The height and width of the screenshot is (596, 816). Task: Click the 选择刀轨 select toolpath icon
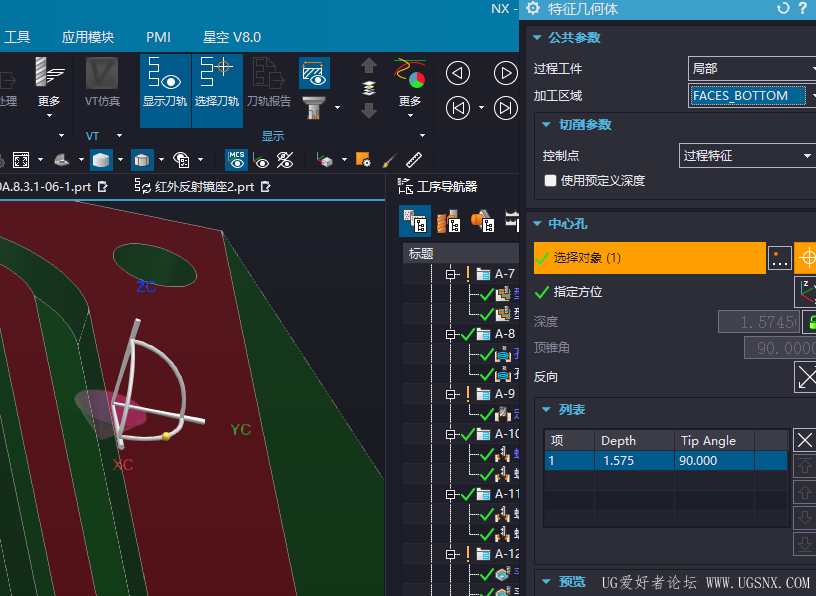tap(217, 91)
